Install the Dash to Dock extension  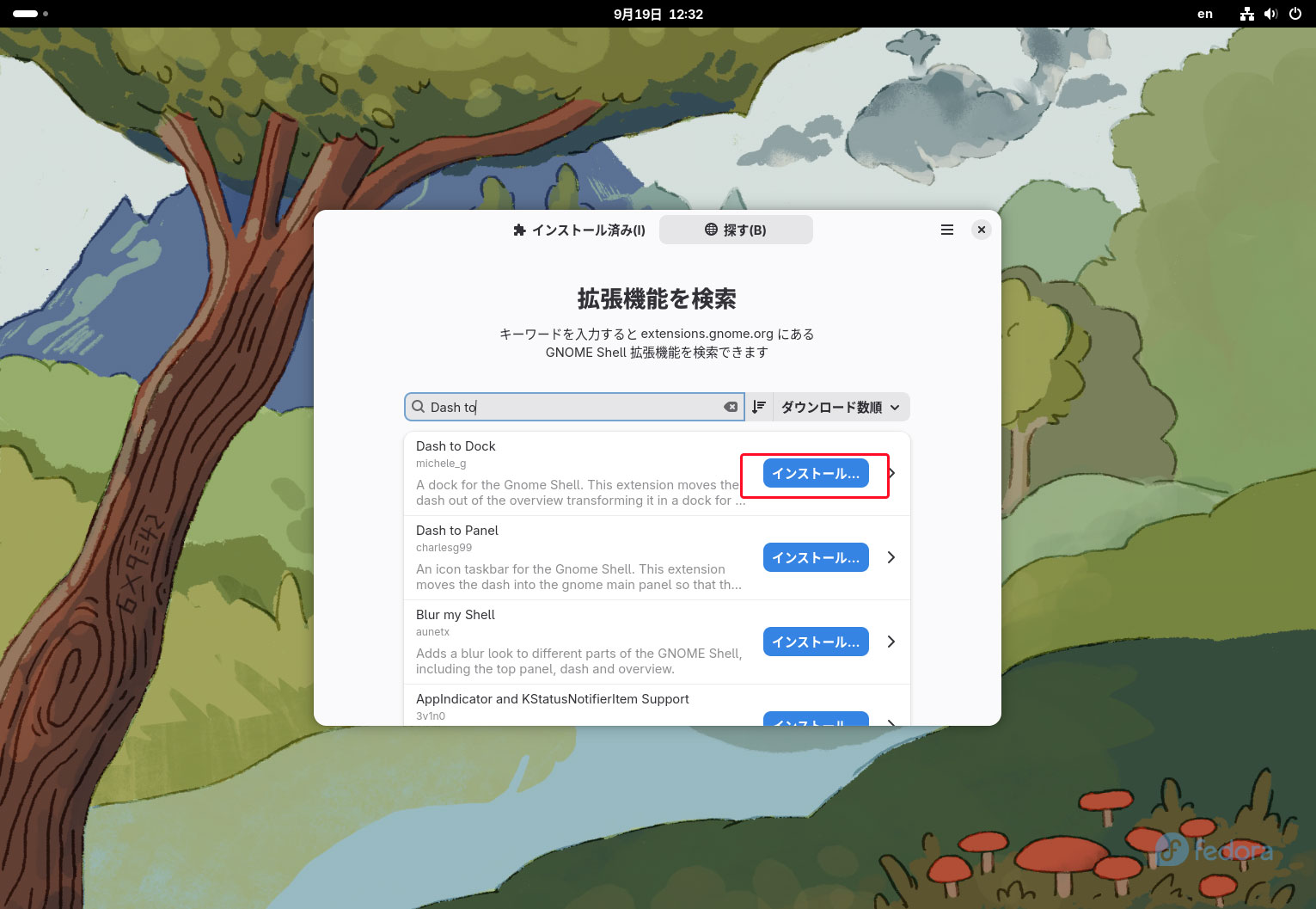coord(816,473)
